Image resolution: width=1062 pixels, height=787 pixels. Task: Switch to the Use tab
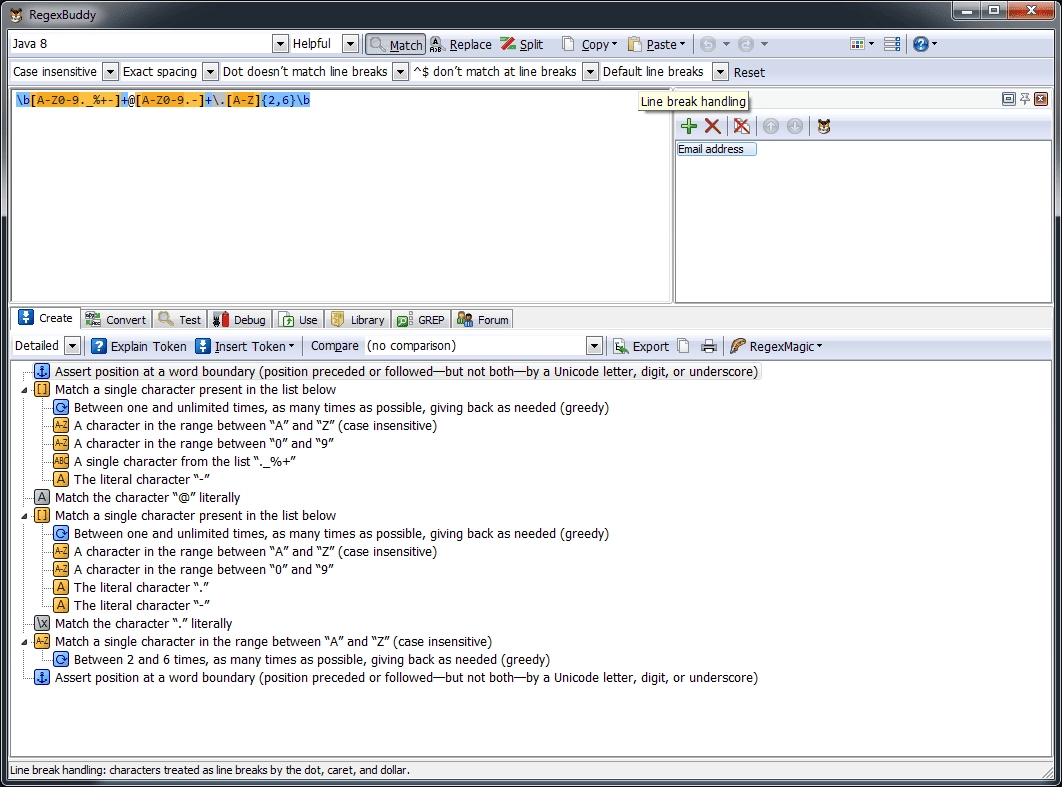[x=299, y=320]
